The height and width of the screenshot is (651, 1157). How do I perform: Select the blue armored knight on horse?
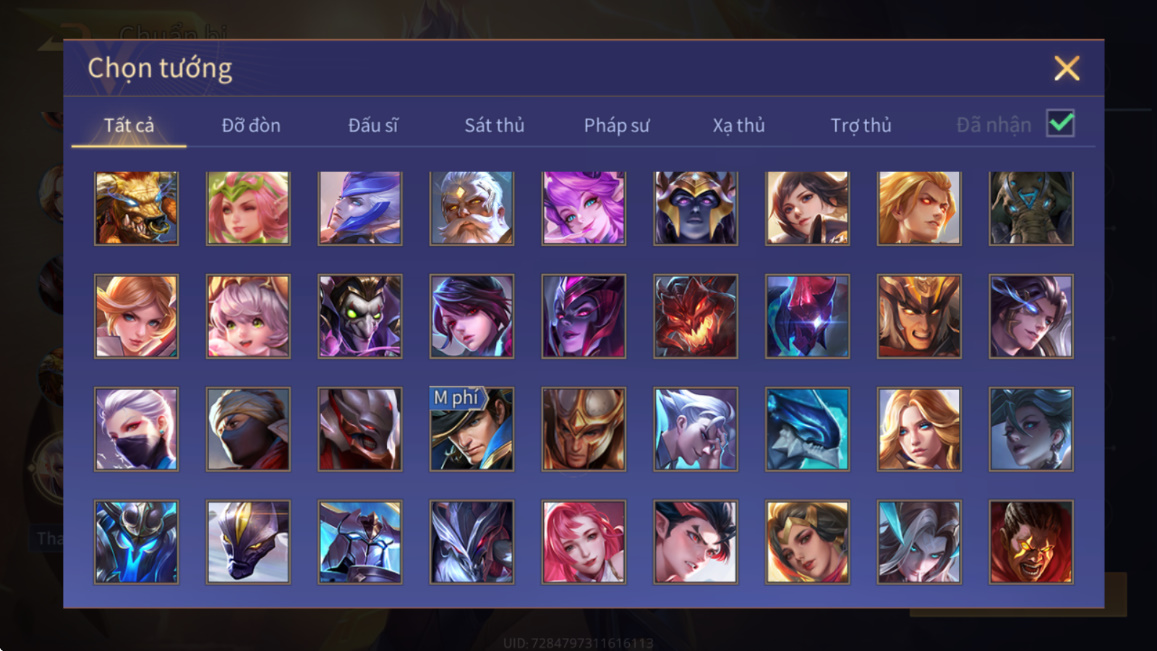coord(360,542)
